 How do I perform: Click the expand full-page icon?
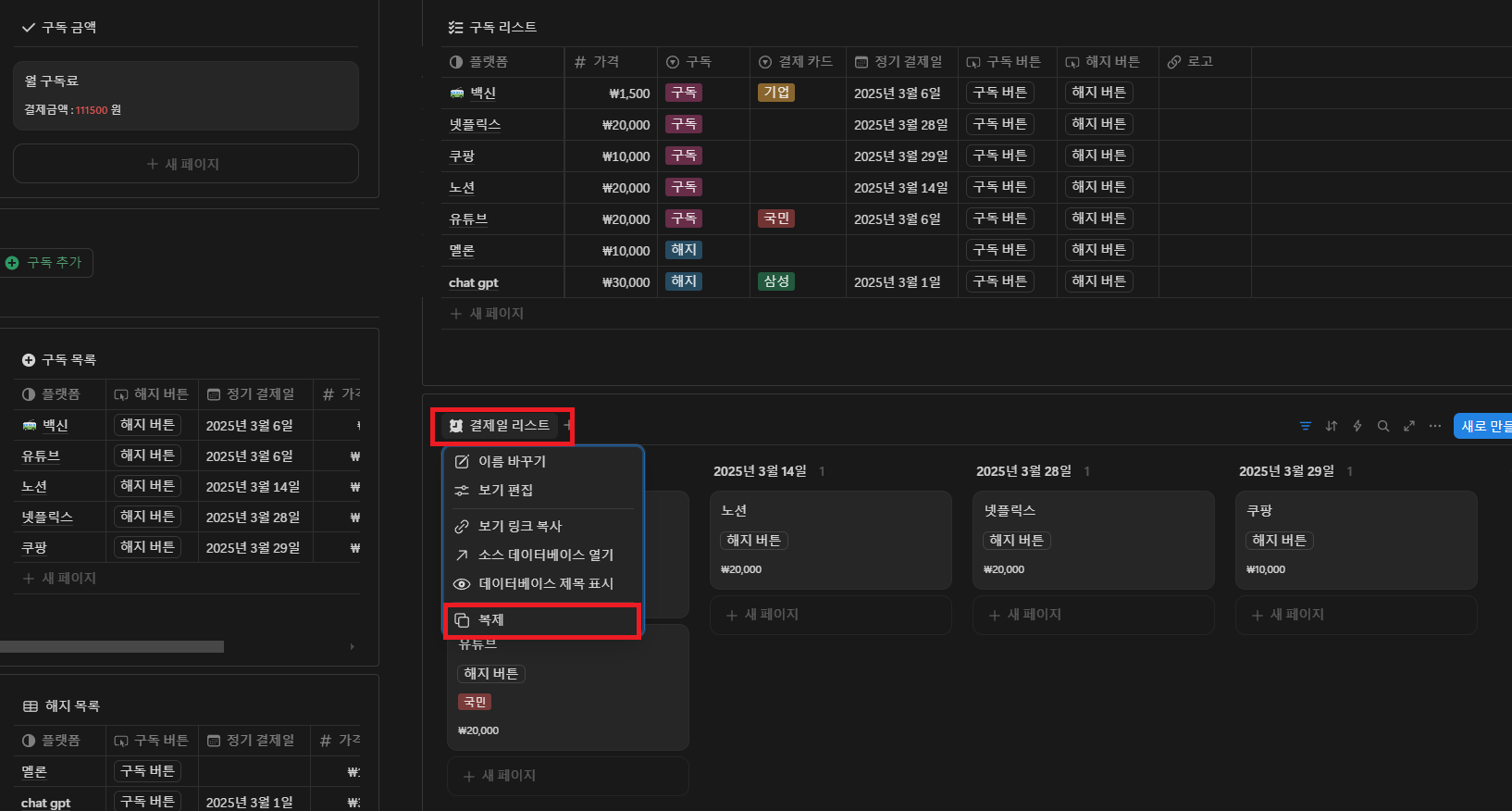click(x=1408, y=426)
